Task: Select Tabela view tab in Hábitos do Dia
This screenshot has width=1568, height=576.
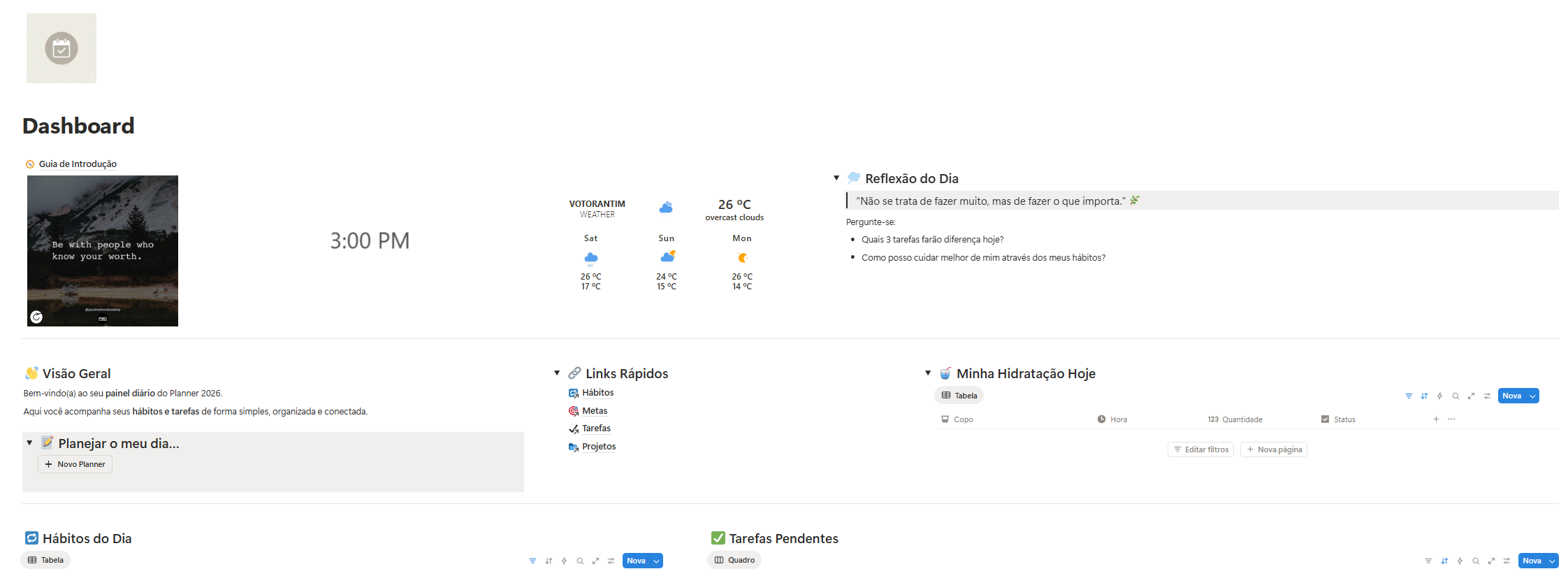Action: pyautogui.click(x=46, y=560)
